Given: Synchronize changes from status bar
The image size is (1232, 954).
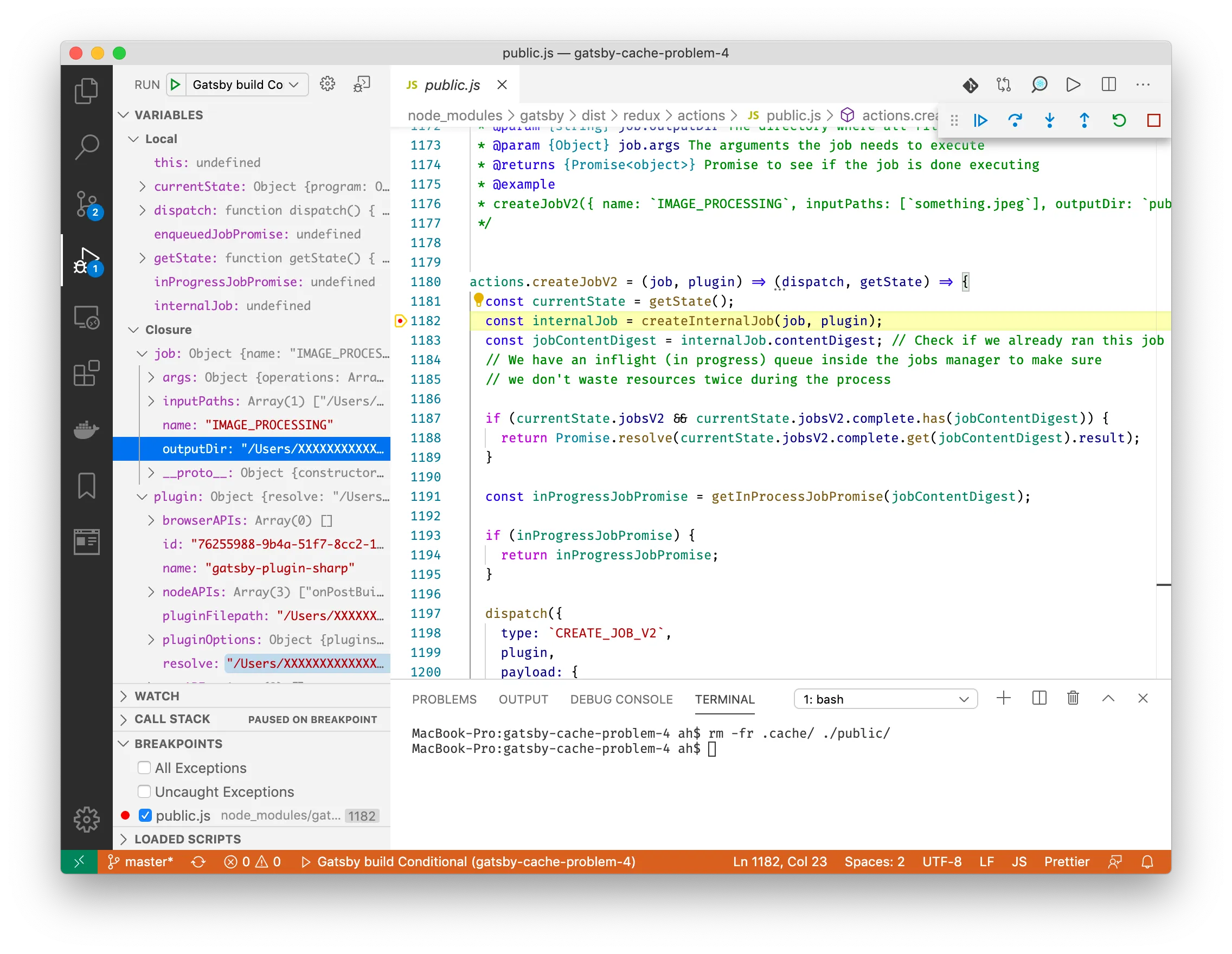Looking at the screenshot, I should pos(198,862).
